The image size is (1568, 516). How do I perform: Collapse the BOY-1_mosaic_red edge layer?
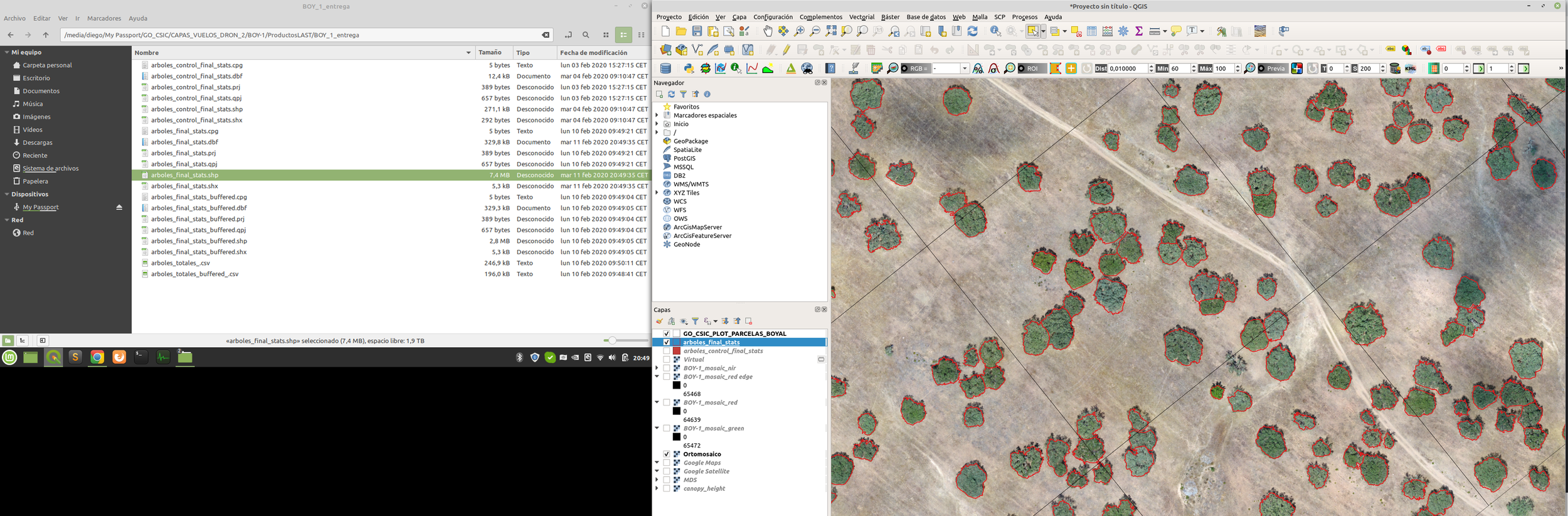pos(657,377)
